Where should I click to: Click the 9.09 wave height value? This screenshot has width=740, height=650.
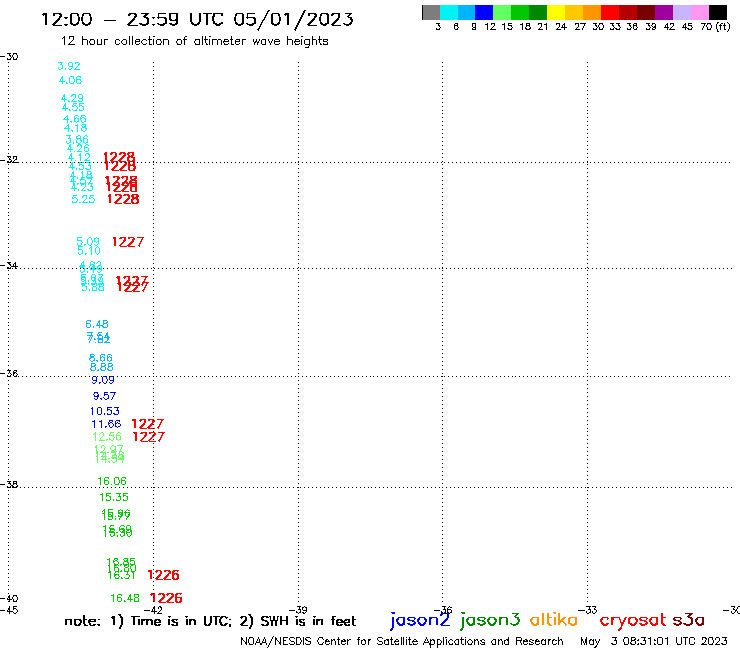tap(103, 380)
